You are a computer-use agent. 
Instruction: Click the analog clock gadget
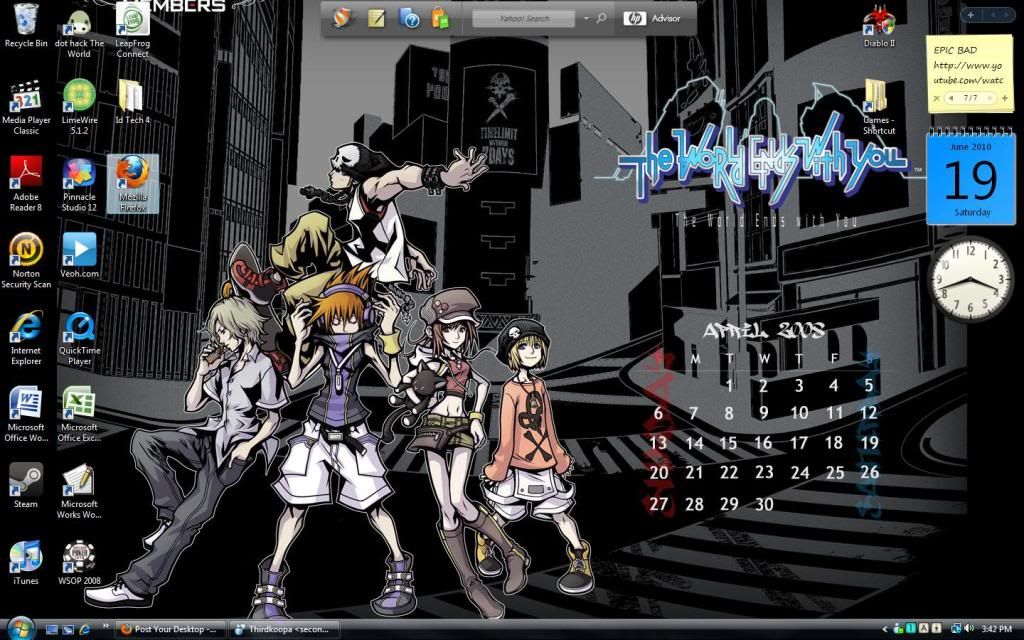point(970,278)
